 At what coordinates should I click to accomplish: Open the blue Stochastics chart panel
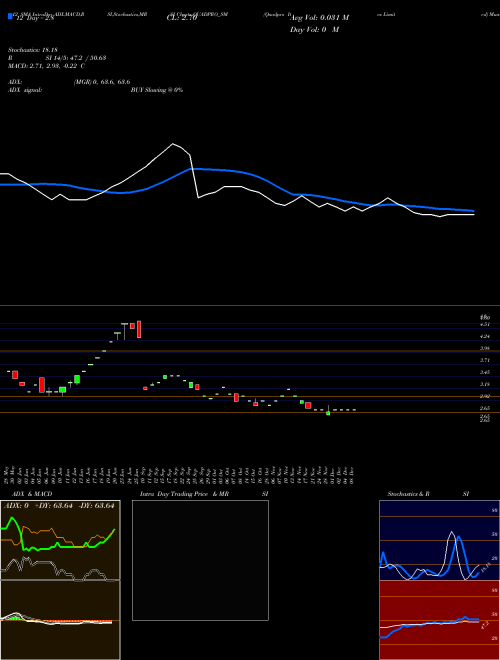(x=439, y=540)
